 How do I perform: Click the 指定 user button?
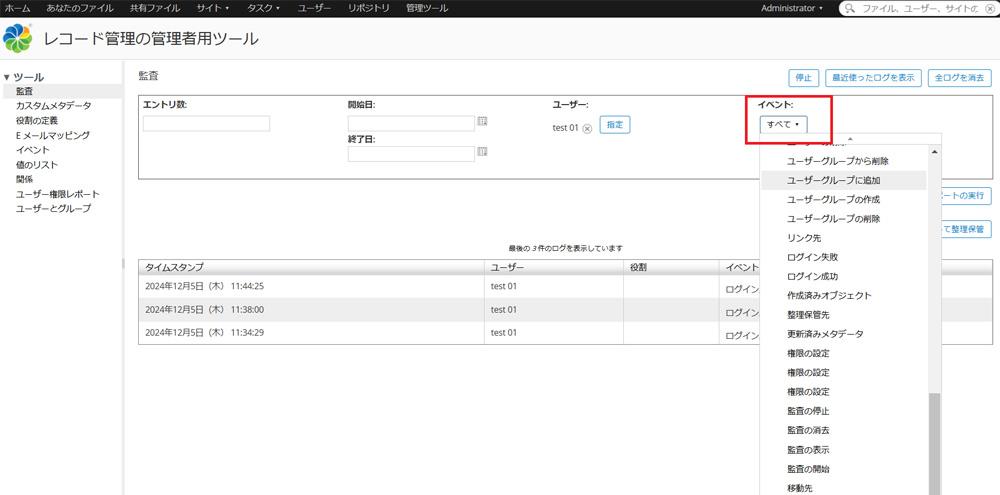(615, 125)
